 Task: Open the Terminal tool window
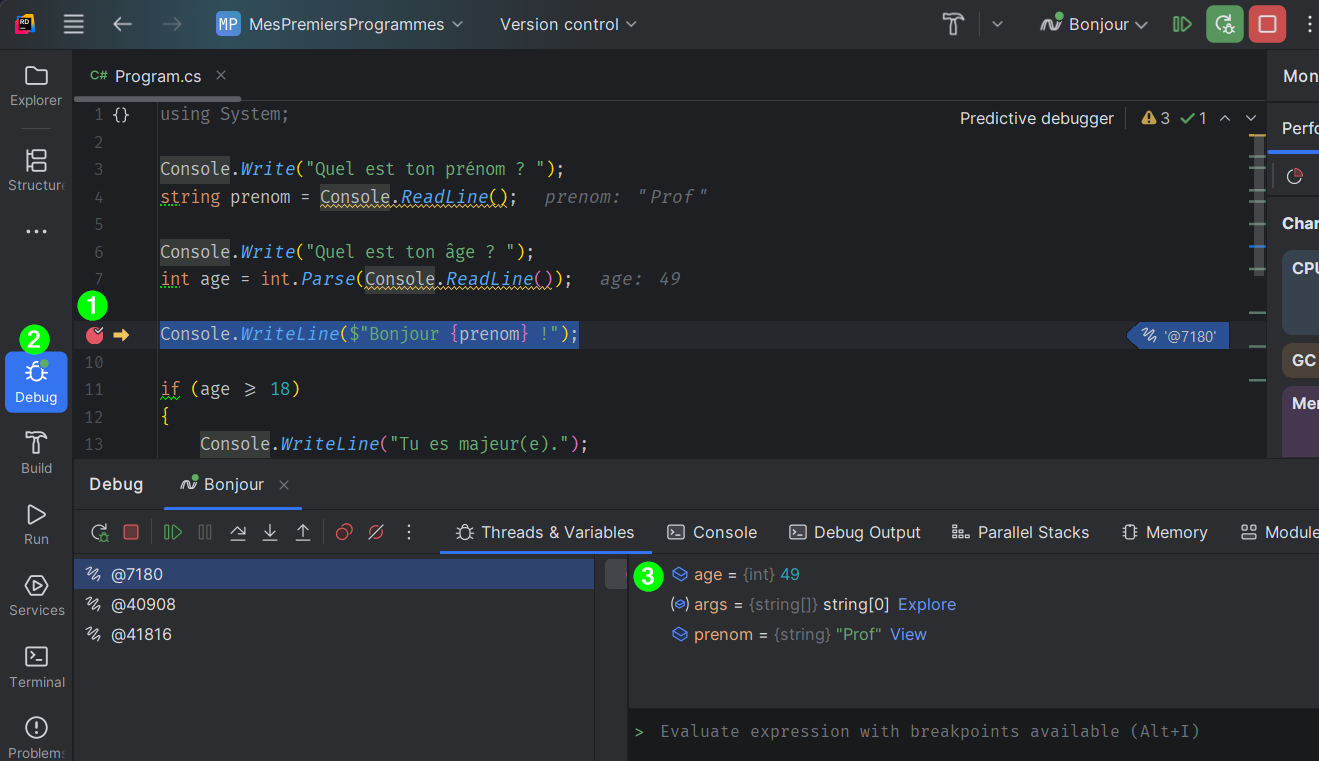[x=36, y=667]
